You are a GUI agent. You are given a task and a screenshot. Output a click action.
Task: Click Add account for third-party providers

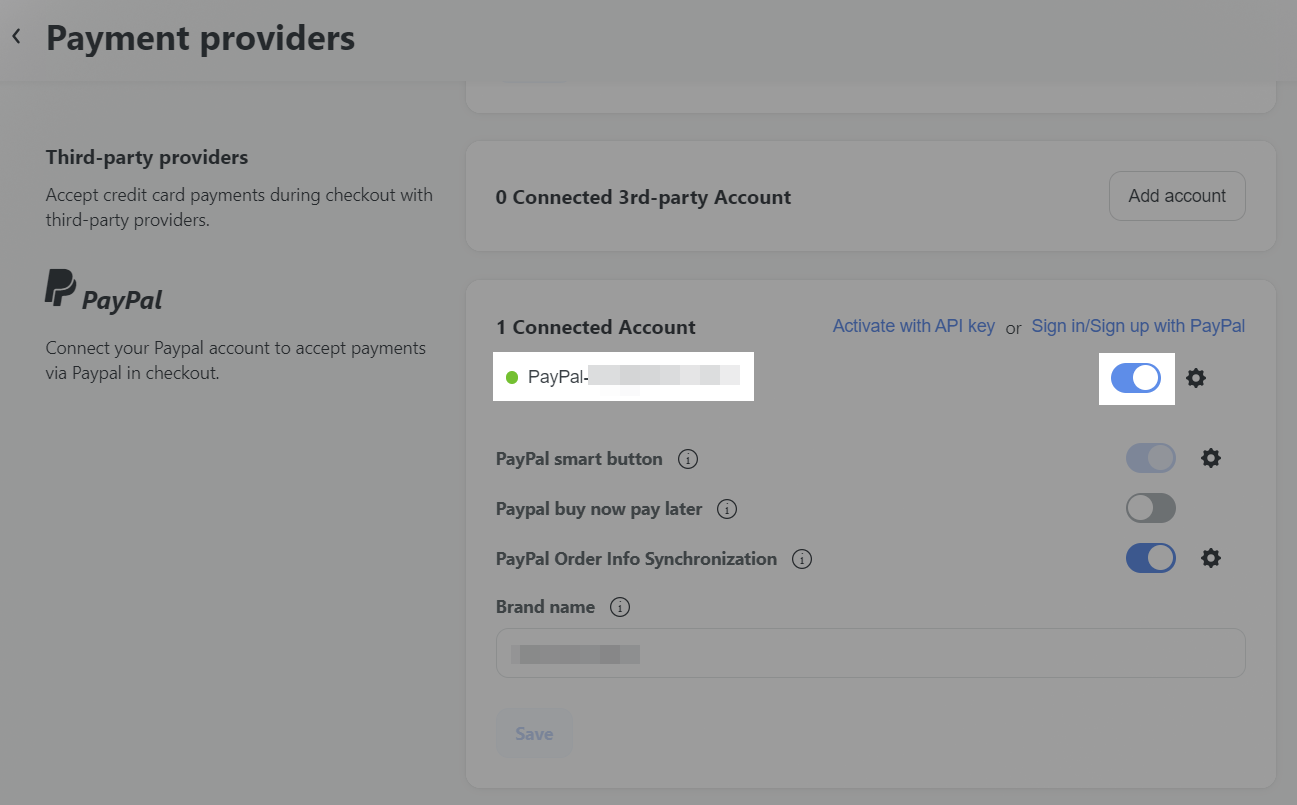coord(1177,196)
